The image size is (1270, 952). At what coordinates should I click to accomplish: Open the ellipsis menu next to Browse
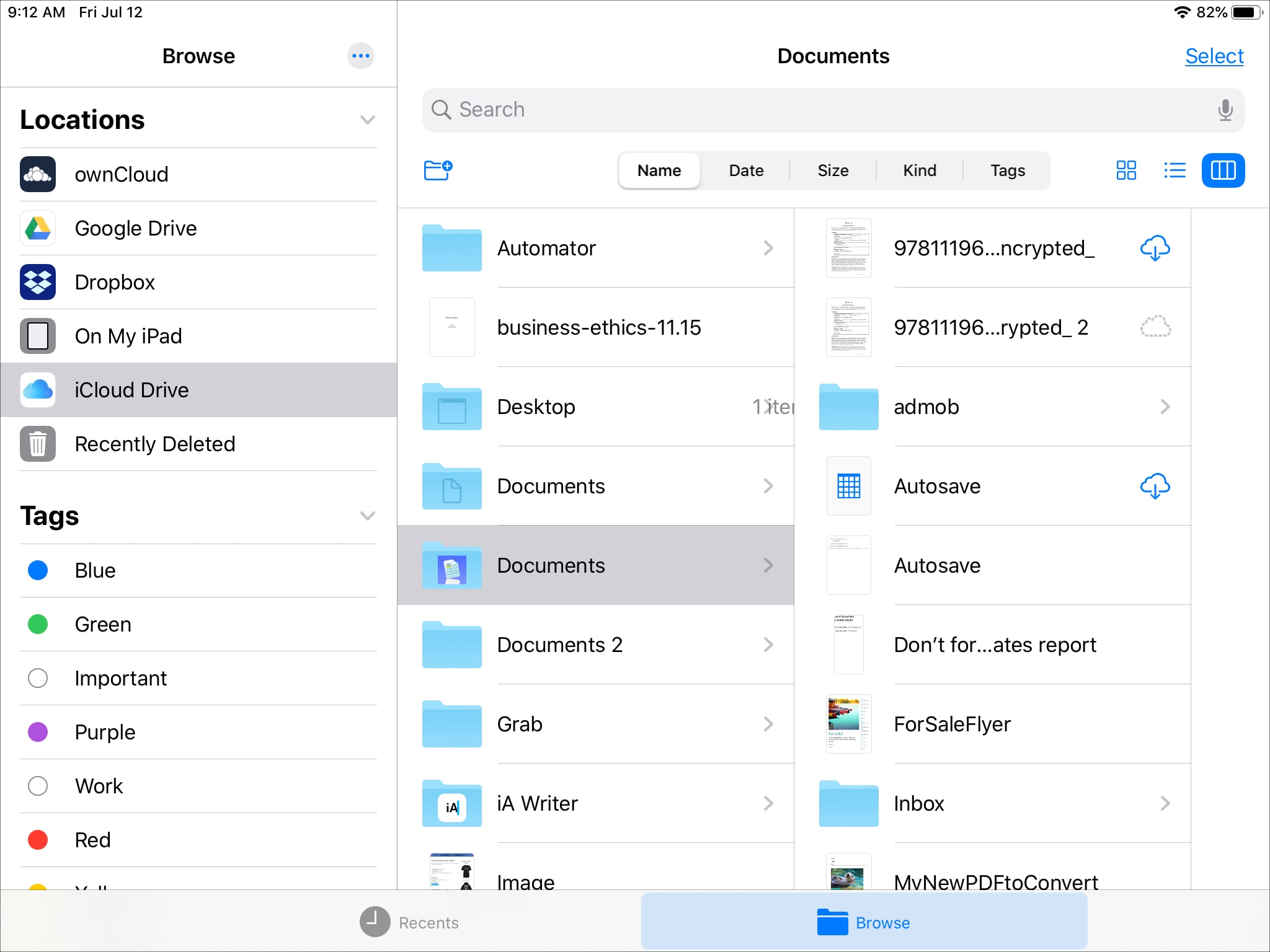360,56
